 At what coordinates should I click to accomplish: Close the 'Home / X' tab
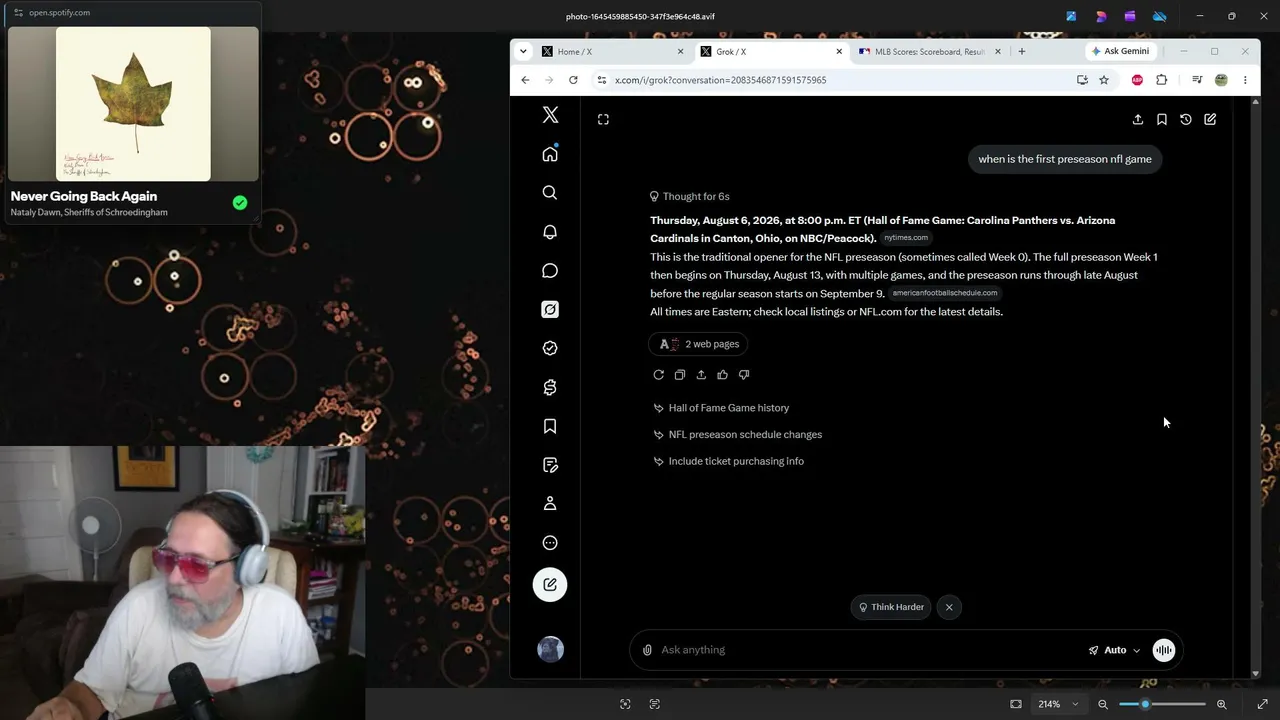tap(681, 52)
